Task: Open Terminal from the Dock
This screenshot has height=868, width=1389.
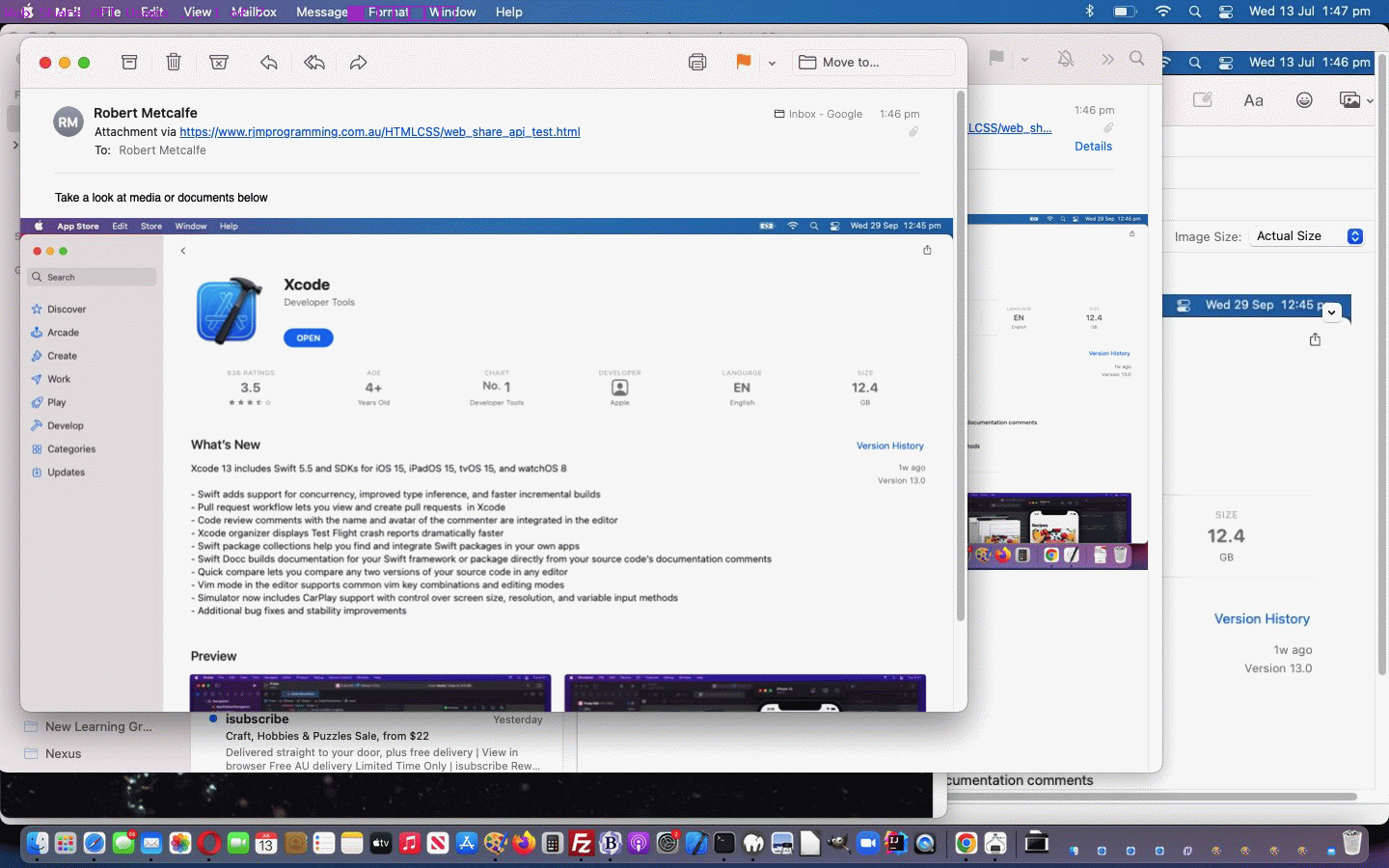Action: [x=724, y=843]
